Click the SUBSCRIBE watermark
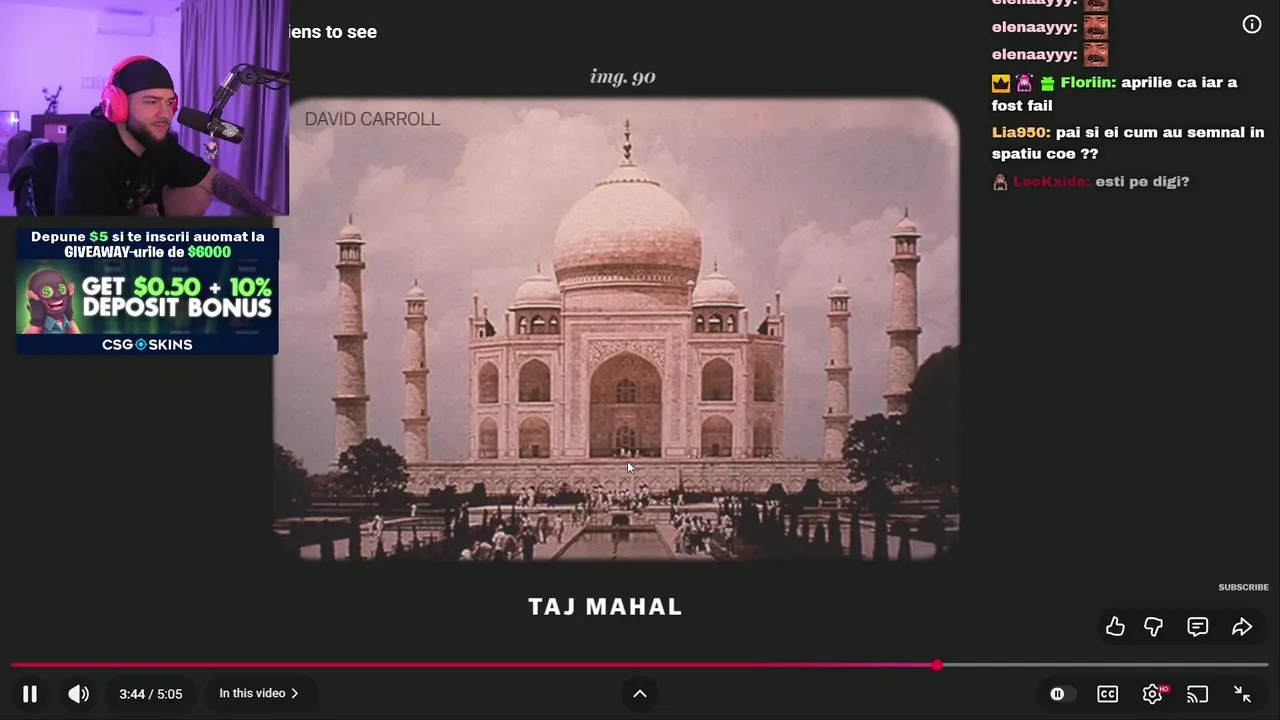The width and height of the screenshot is (1280, 720). coord(1243,587)
